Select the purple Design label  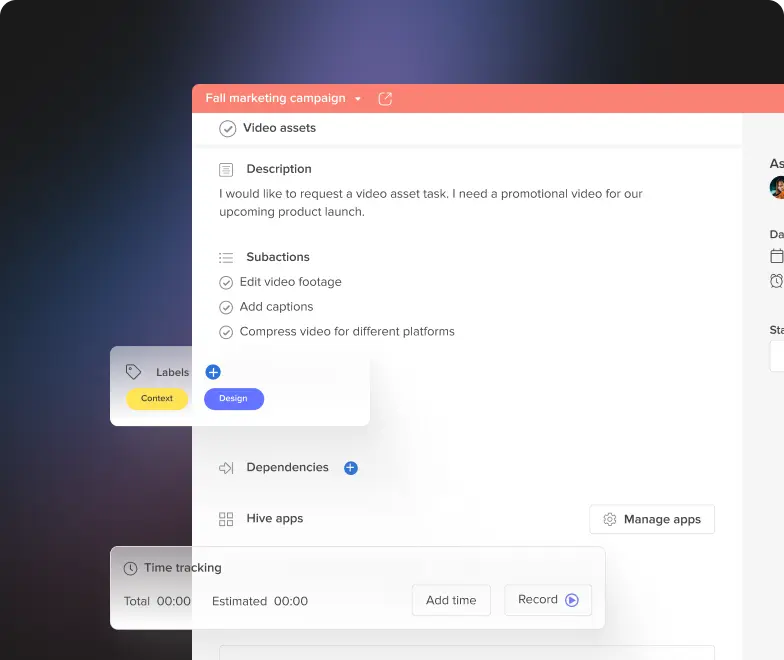(x=234, y=399)
